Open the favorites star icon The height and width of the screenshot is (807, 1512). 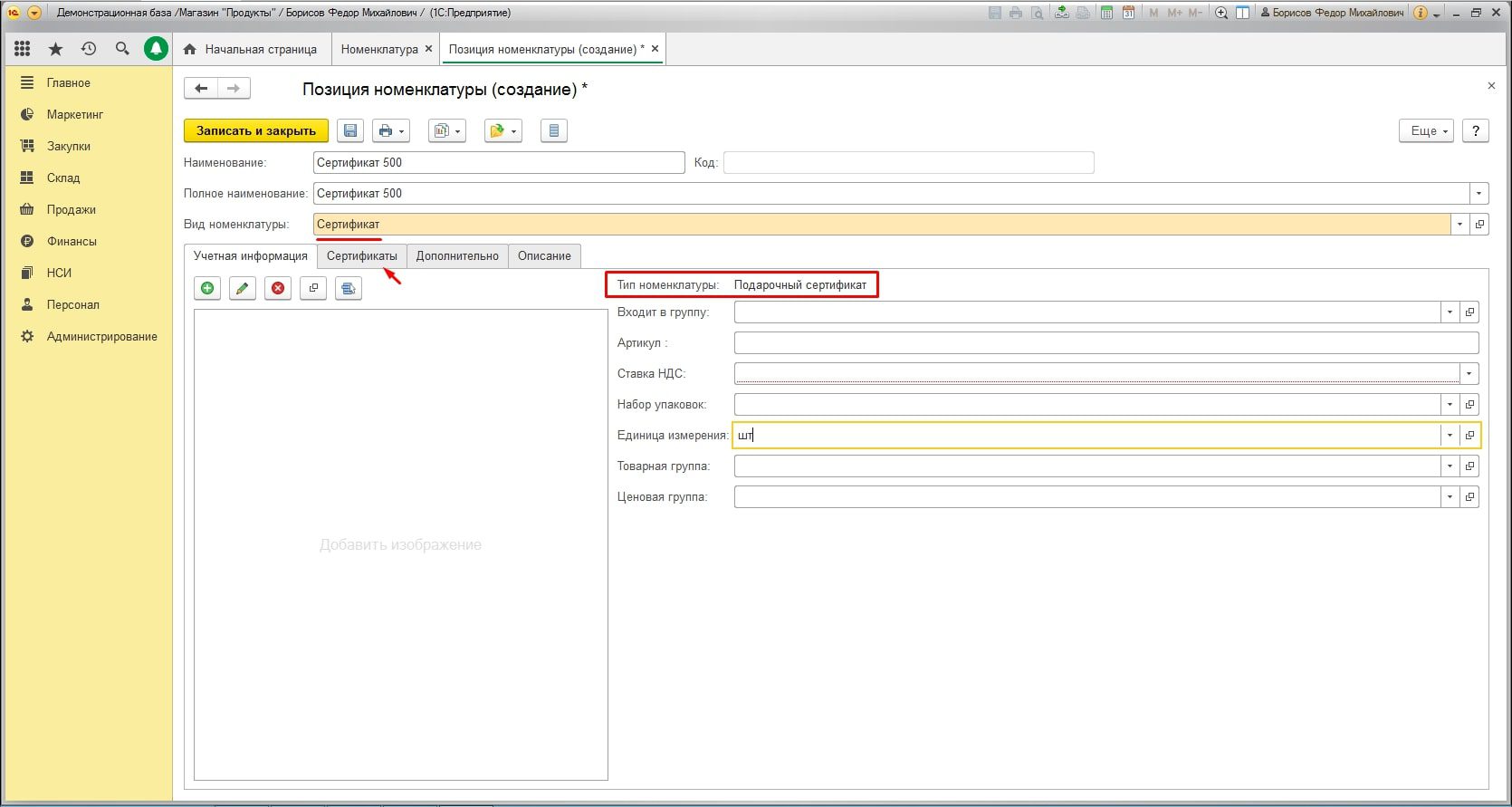point(55,49)
